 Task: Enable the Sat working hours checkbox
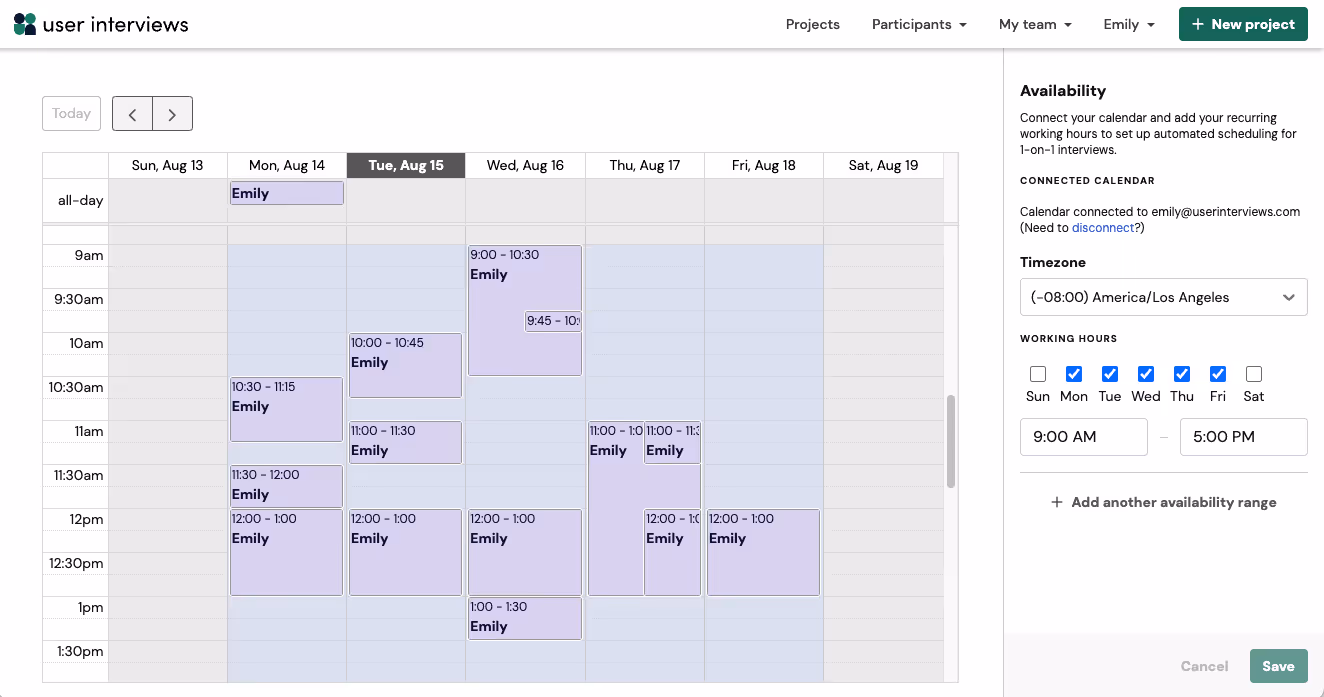(x=1253, y=374)
